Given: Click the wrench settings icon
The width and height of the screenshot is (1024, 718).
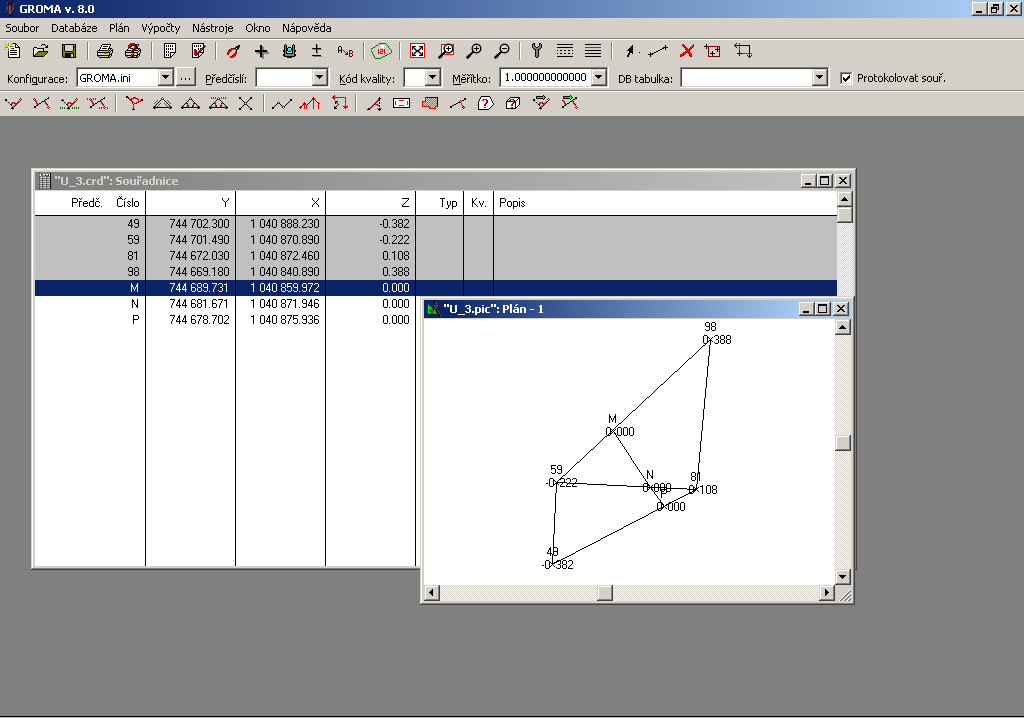Looking at the screenshot, I should [537, 51].
